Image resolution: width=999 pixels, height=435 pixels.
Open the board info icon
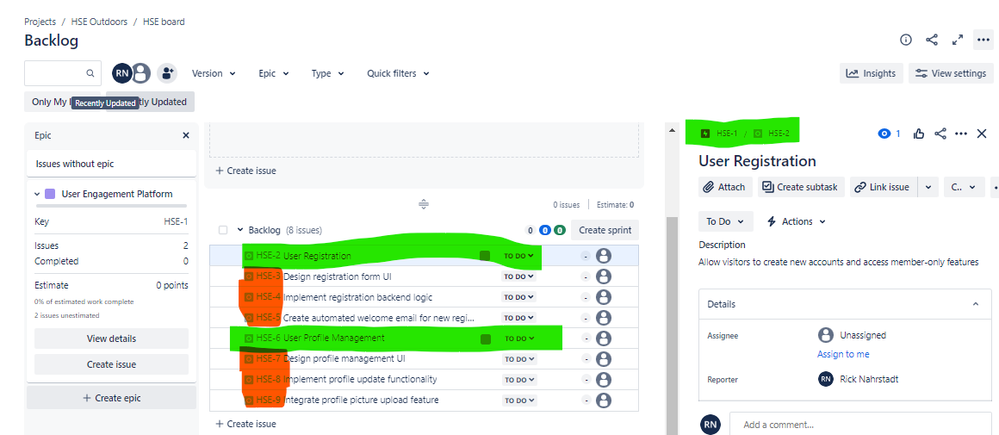click(905, 40)
